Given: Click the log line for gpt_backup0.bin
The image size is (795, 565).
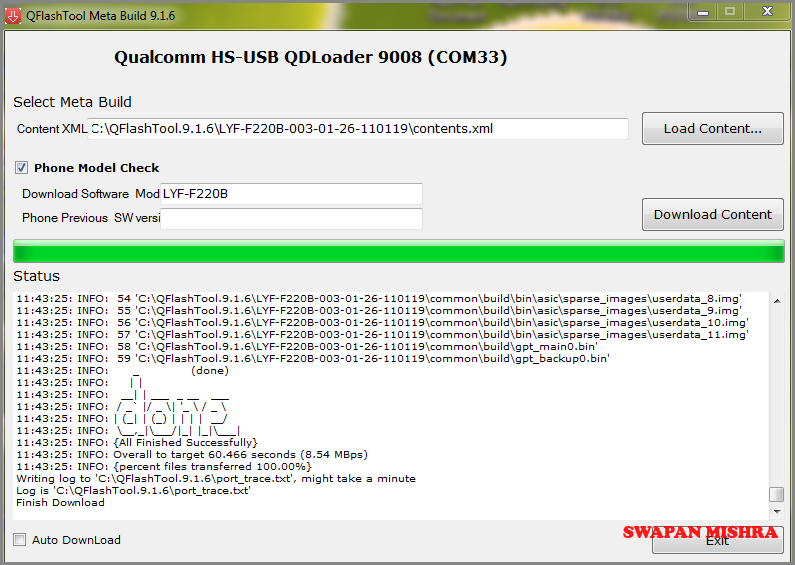Looking at the screenshot, I should click(x=313, y=359).
